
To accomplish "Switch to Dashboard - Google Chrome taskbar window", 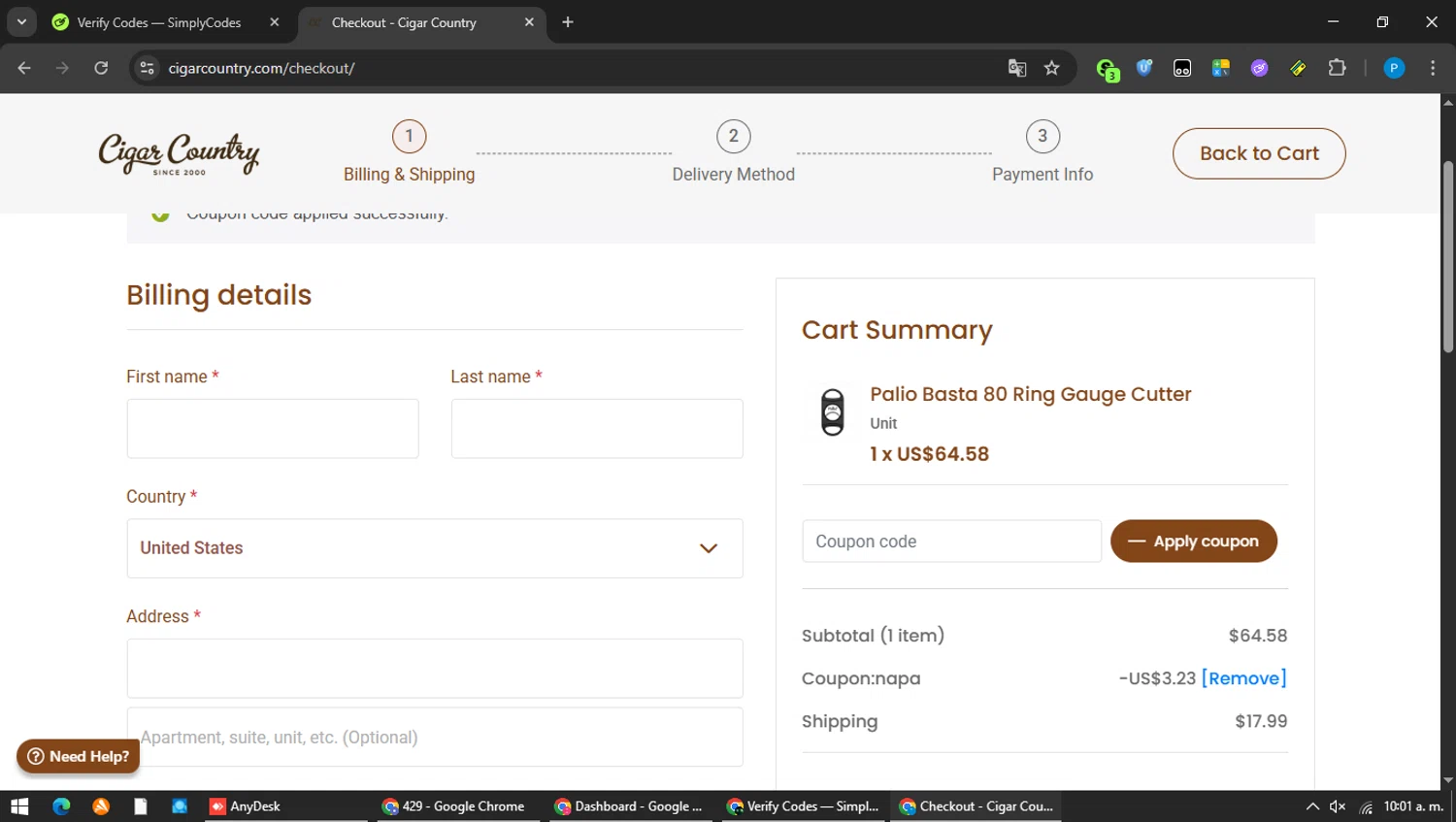I will point(629,806).
